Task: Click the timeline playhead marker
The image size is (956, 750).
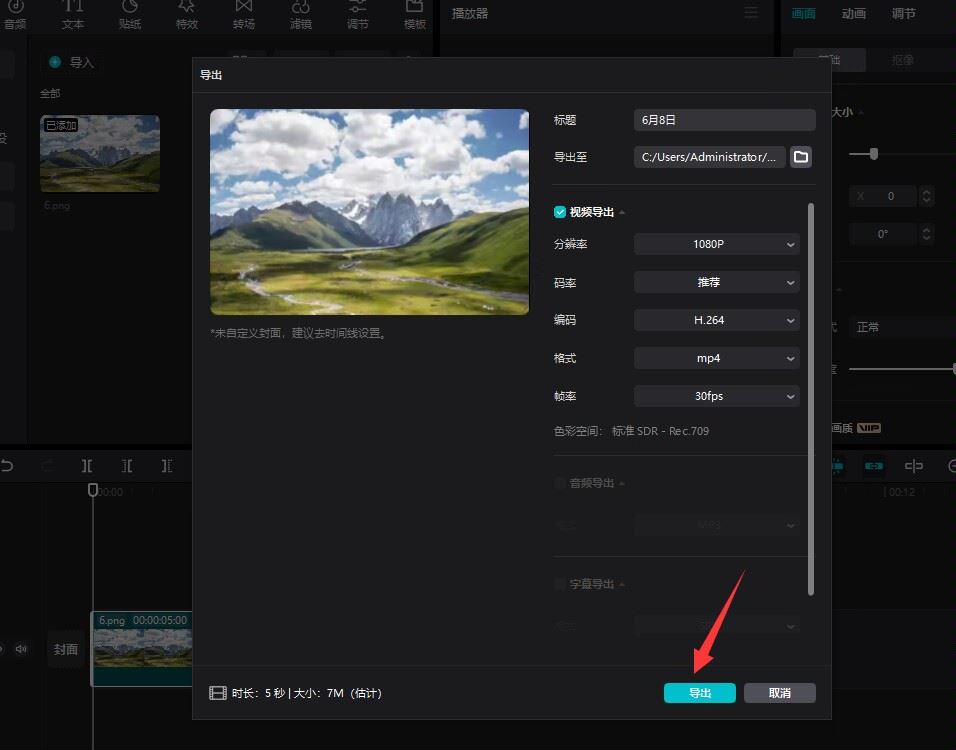Action: 93,490
